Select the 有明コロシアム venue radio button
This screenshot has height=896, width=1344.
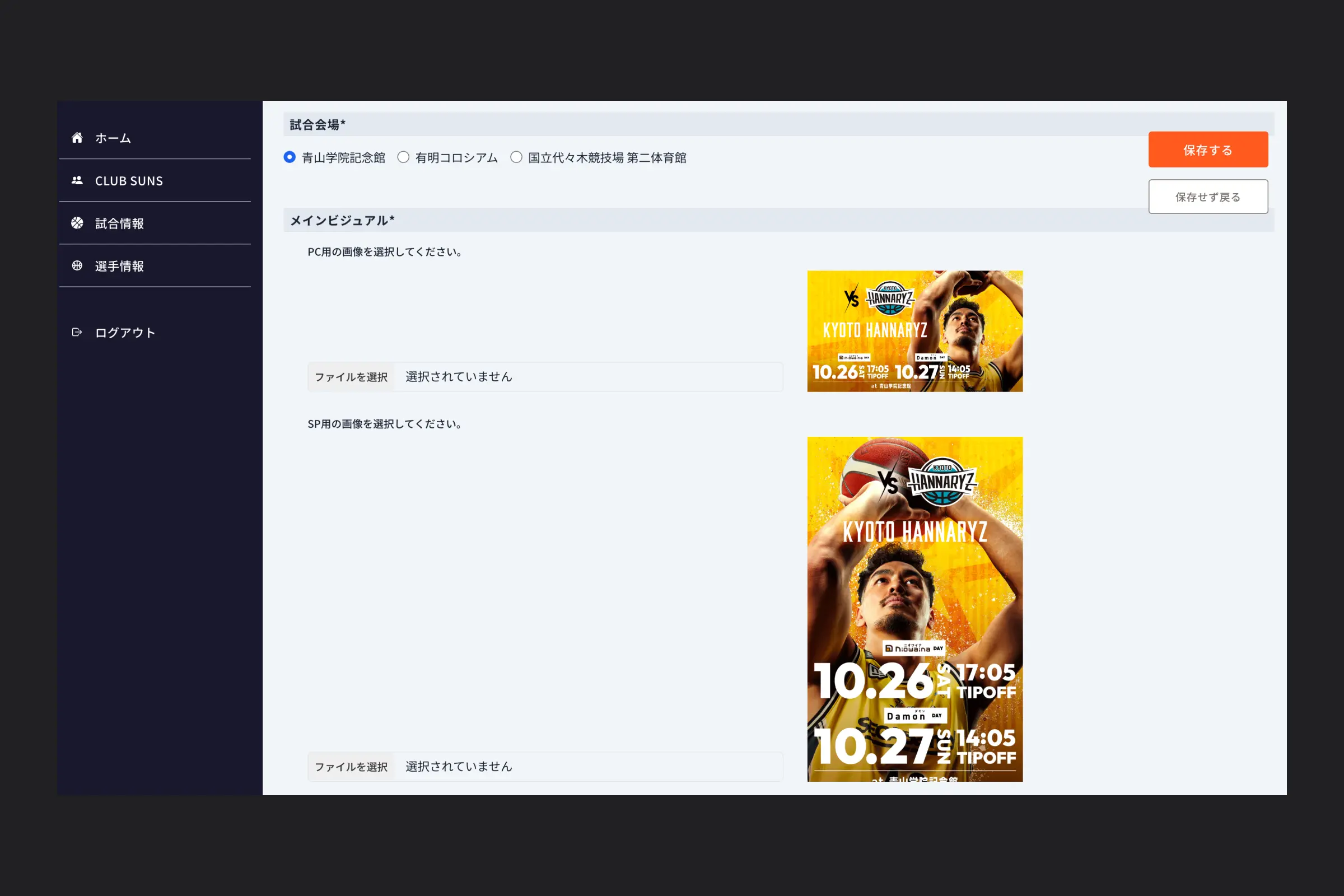click(x=403, y=157)
